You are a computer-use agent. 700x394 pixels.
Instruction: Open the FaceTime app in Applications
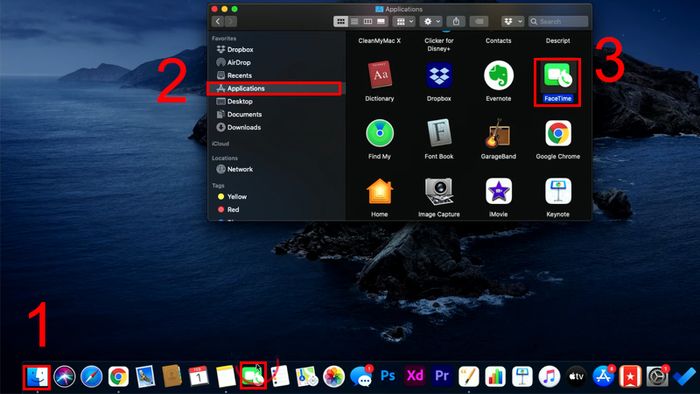(x=558, y=76)
